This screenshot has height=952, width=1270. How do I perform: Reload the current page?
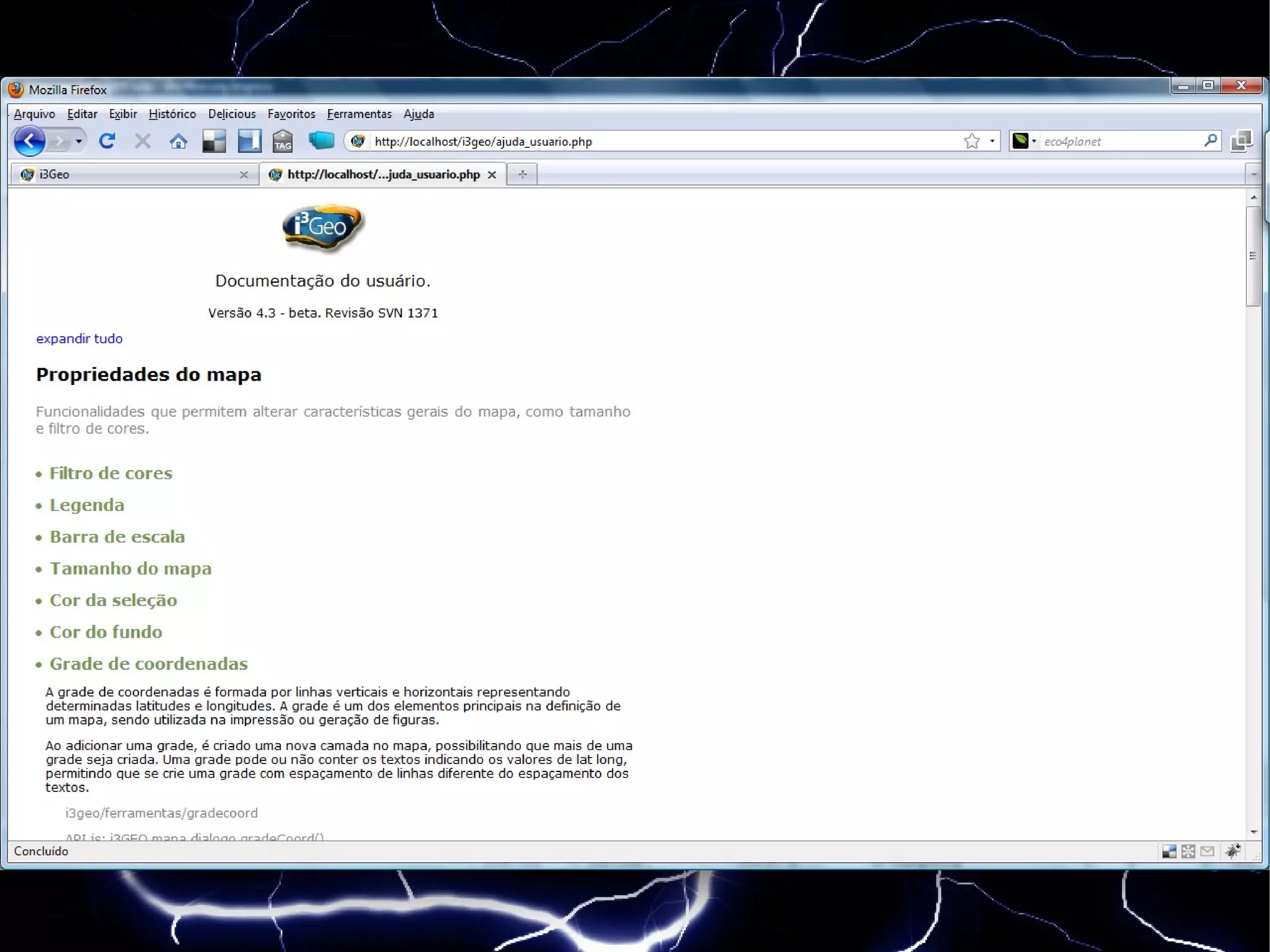[x=107, y=141]
